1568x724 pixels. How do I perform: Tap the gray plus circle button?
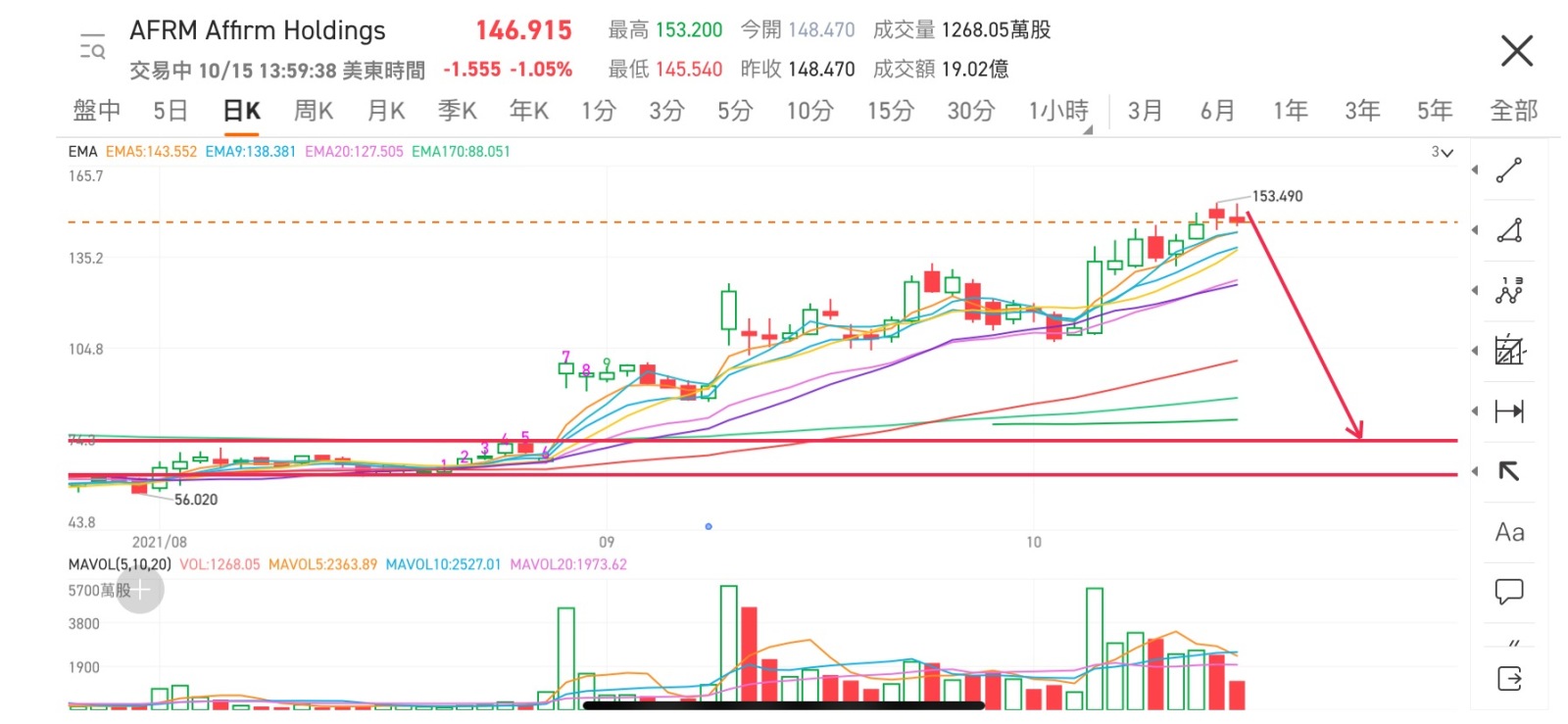coord(140,590)
